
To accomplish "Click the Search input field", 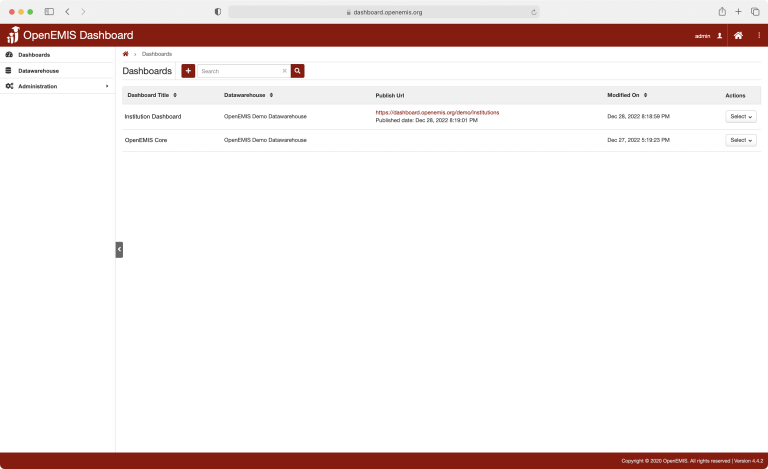I will click(240, 71).
